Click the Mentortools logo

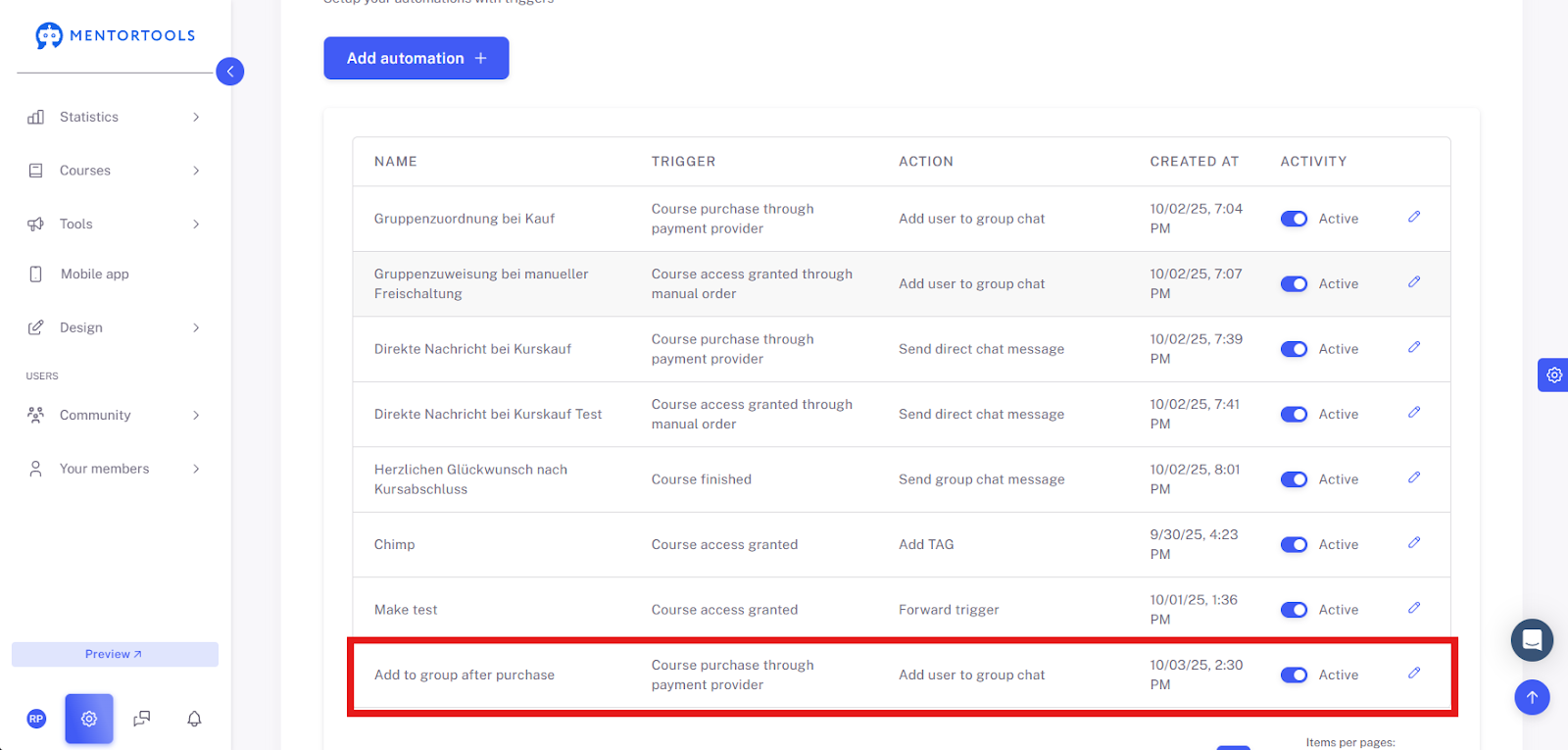click(116, 35)
